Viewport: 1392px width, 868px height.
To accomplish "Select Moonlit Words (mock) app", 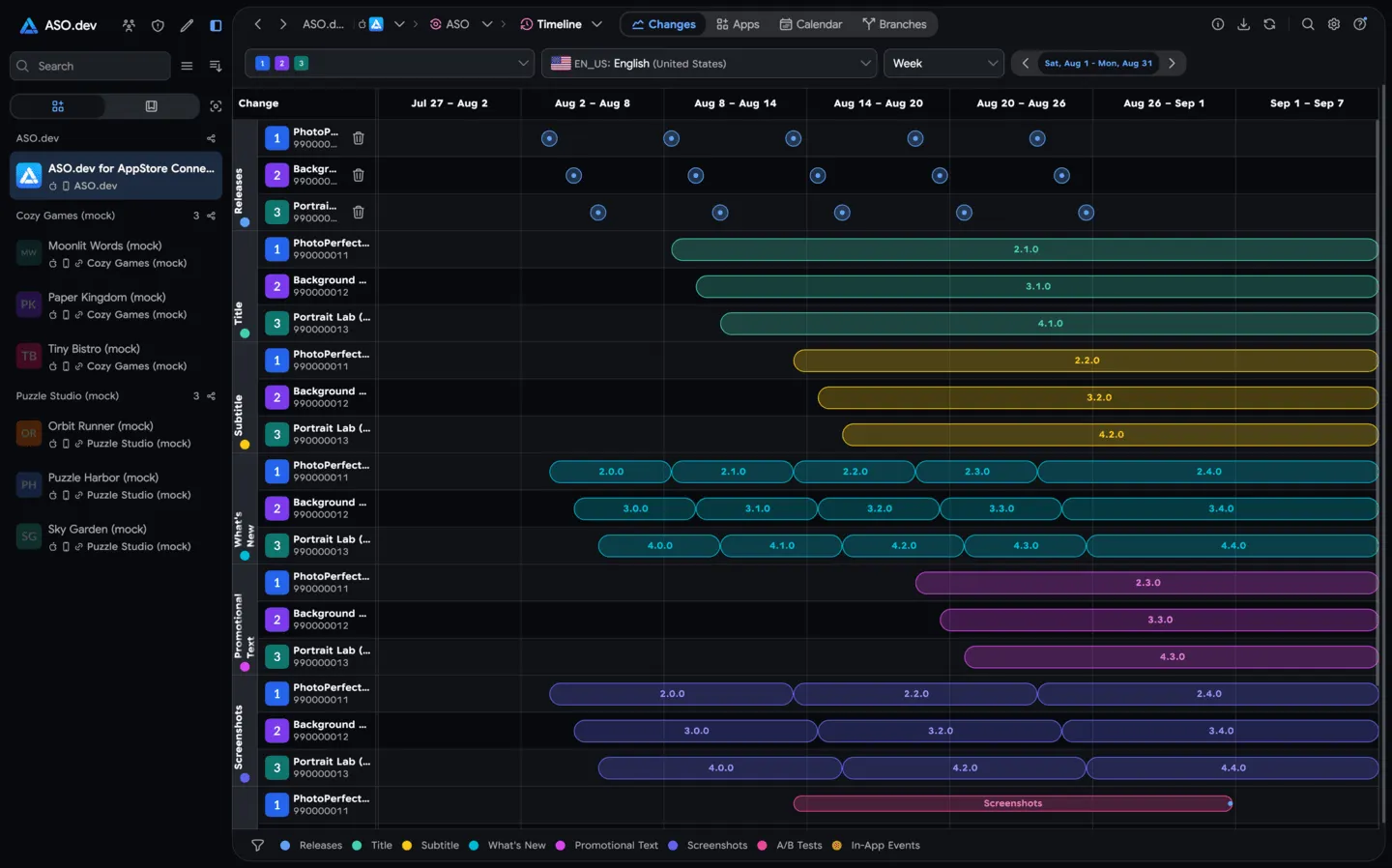I will click(116, 253).
